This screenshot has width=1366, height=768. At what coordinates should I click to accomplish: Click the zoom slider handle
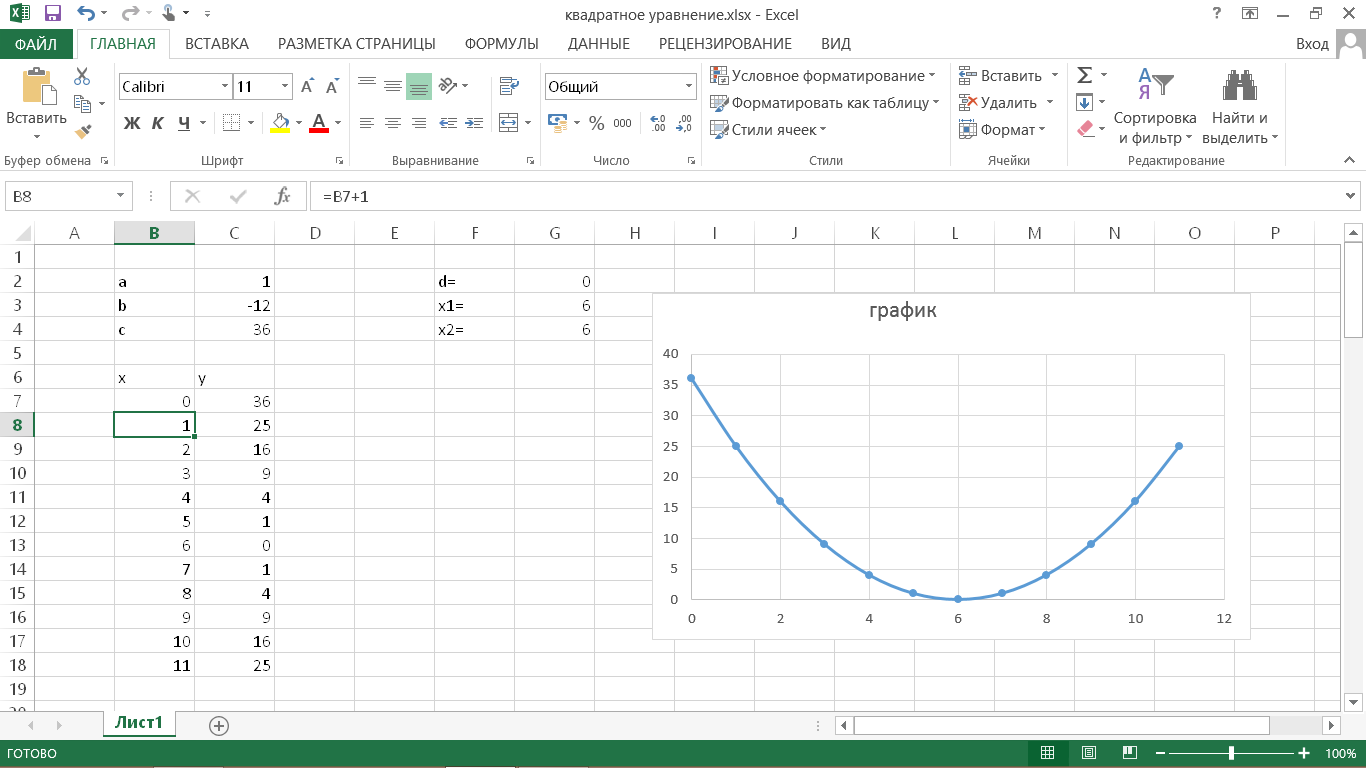(1232, 753)
